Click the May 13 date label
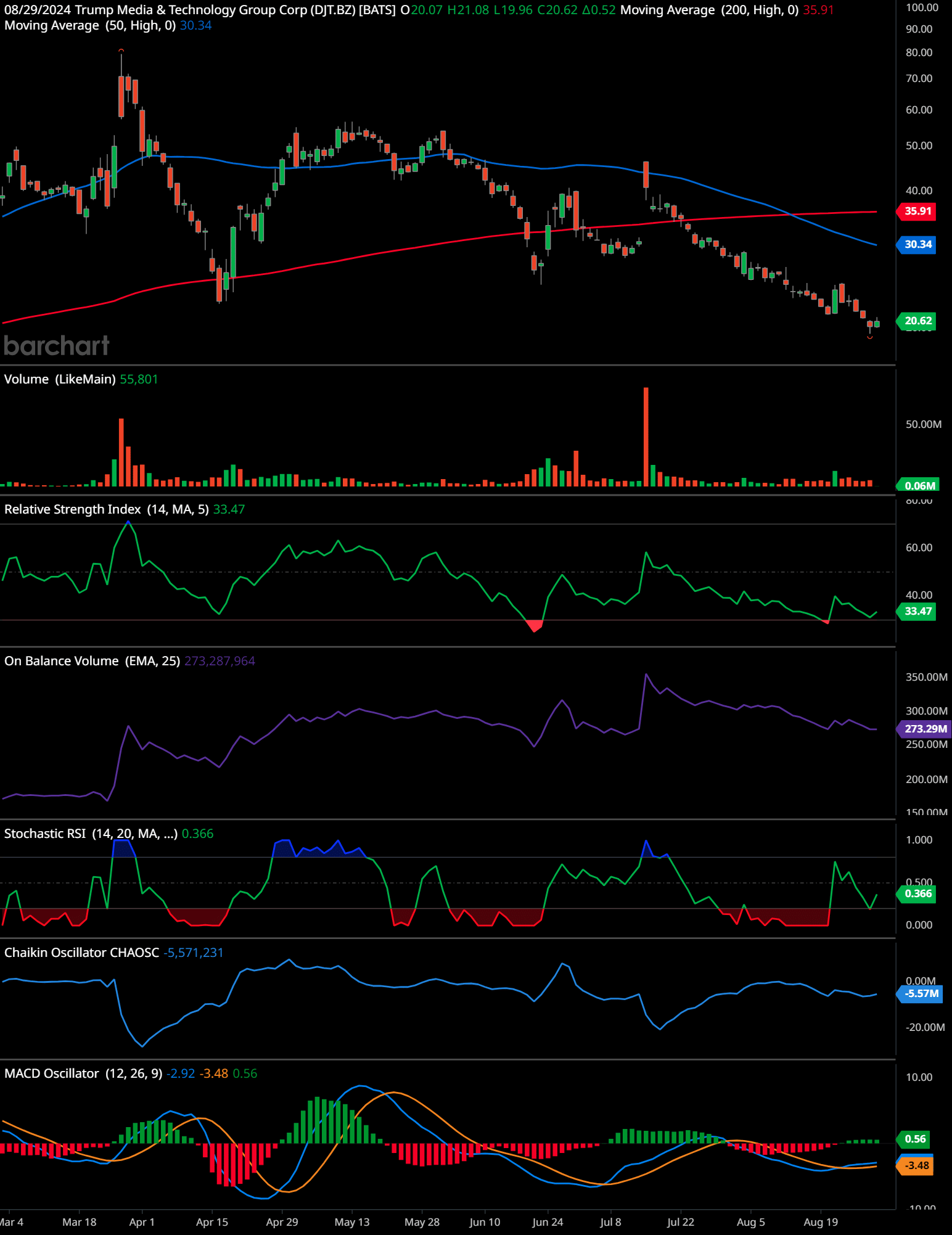Viewport: 952px width, 1235px height. click(352, 1222)
